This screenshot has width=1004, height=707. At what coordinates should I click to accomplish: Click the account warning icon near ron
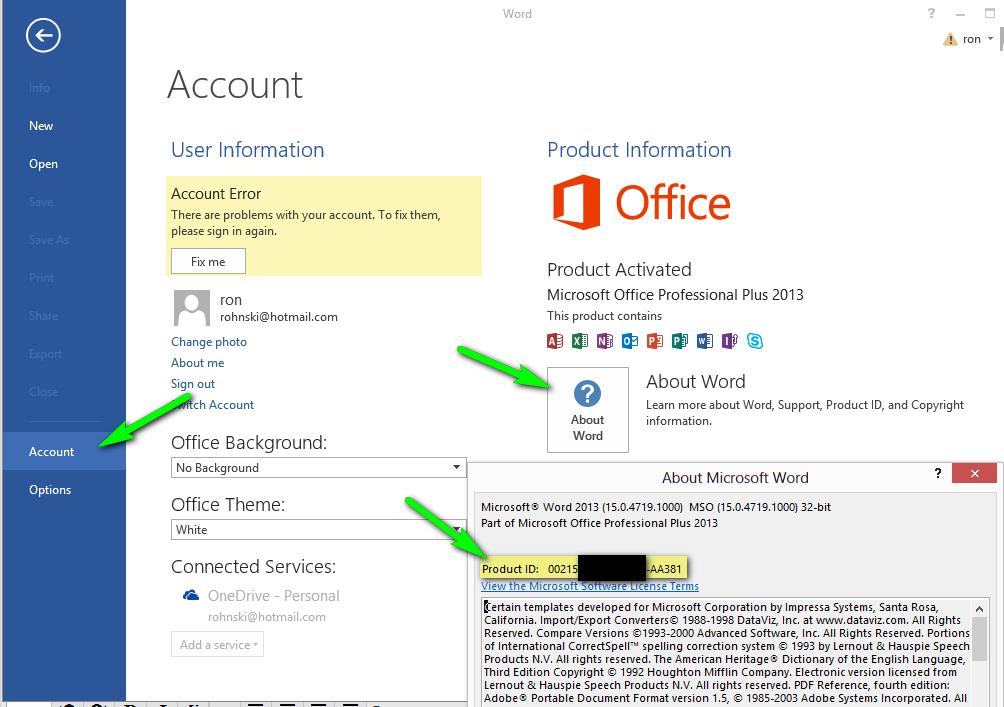(x=950, y=40)
